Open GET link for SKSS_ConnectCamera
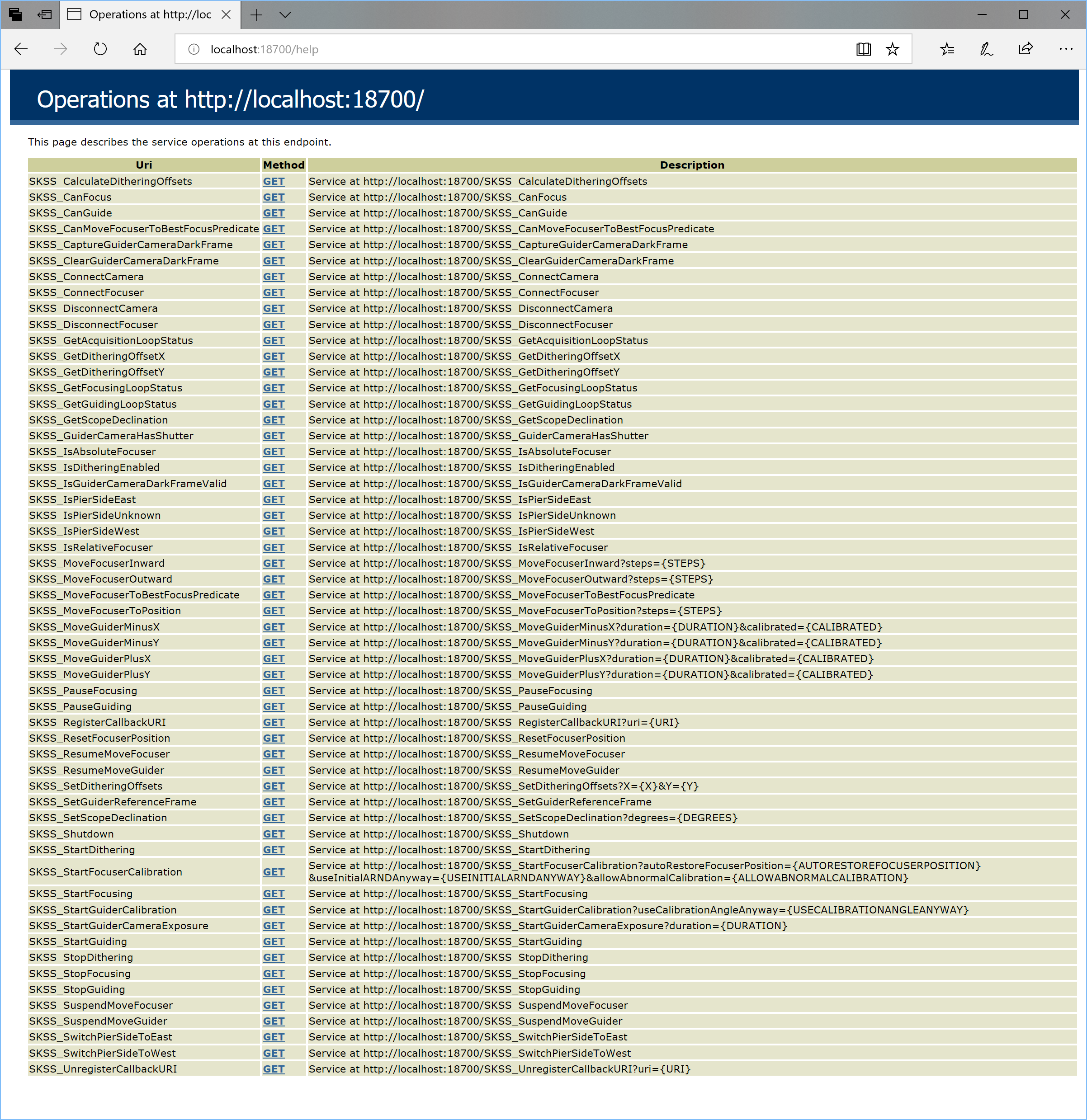The width and height of the screenshot is (1087, 1120). point(273,277)
